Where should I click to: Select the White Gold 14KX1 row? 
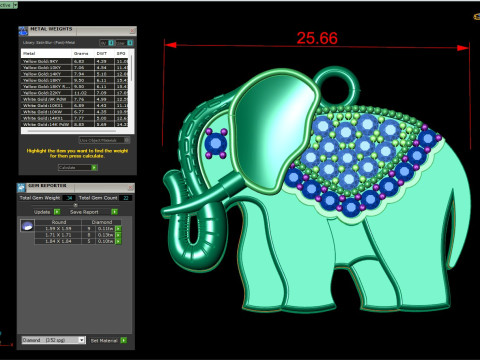pyautogui.click(x=75, y=118)
